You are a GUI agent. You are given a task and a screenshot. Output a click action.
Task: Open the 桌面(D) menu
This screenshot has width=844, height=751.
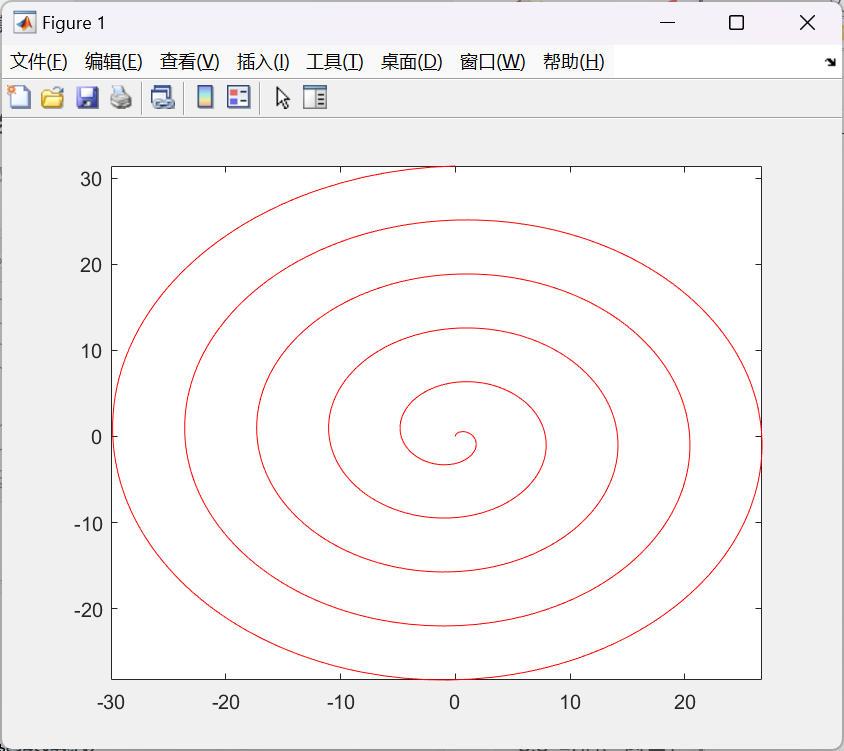tap(411, 62)
